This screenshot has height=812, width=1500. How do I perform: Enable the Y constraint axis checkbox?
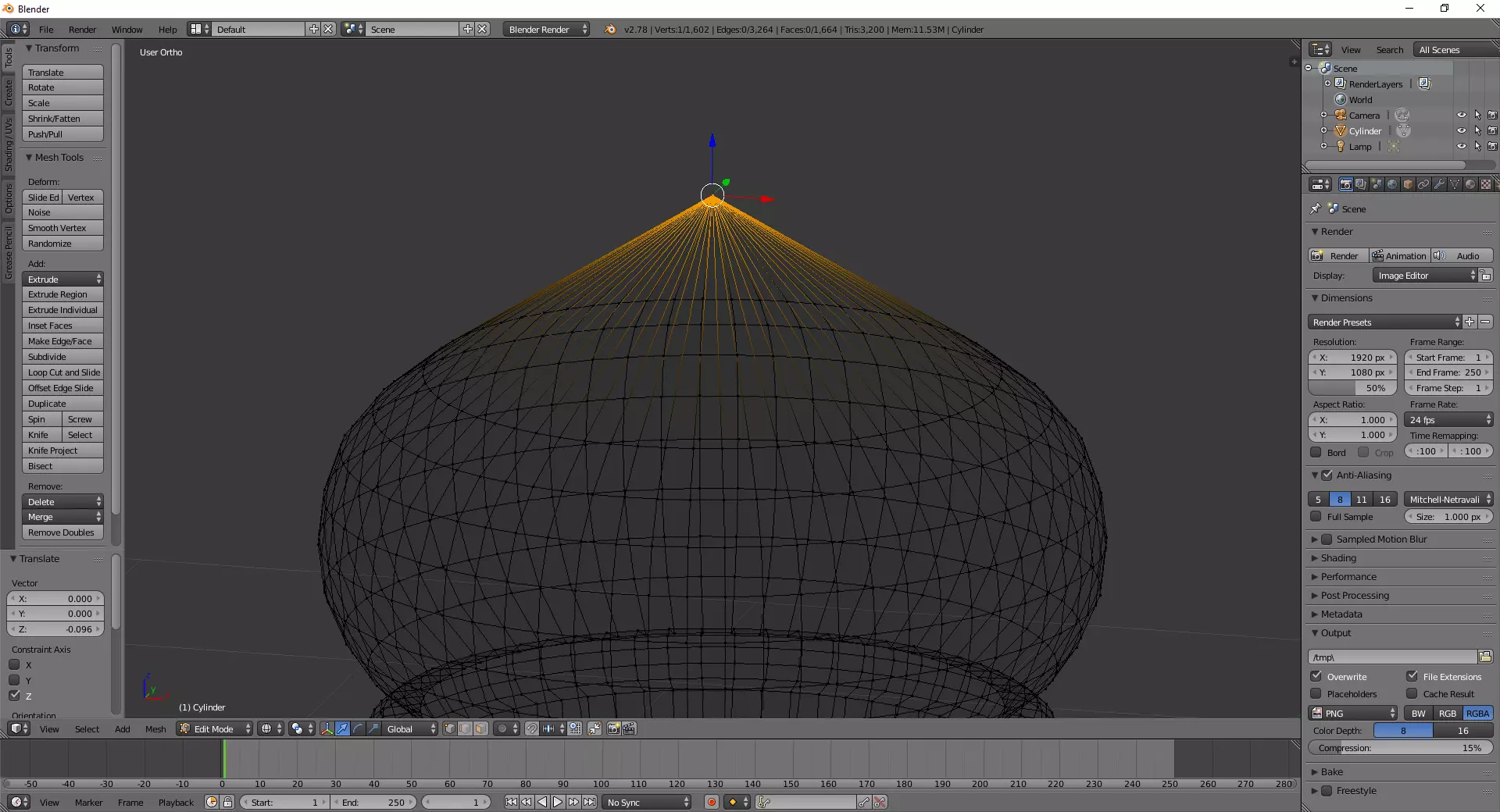point(15,680)
